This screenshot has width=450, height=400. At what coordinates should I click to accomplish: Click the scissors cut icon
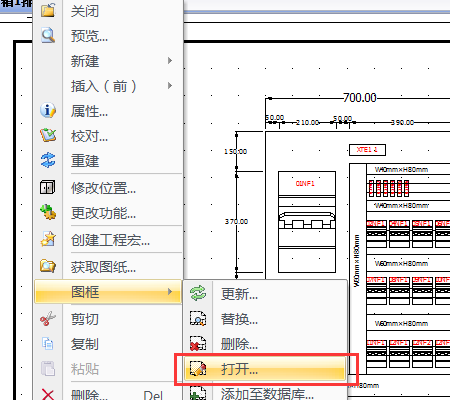click(x=48, y=319)
